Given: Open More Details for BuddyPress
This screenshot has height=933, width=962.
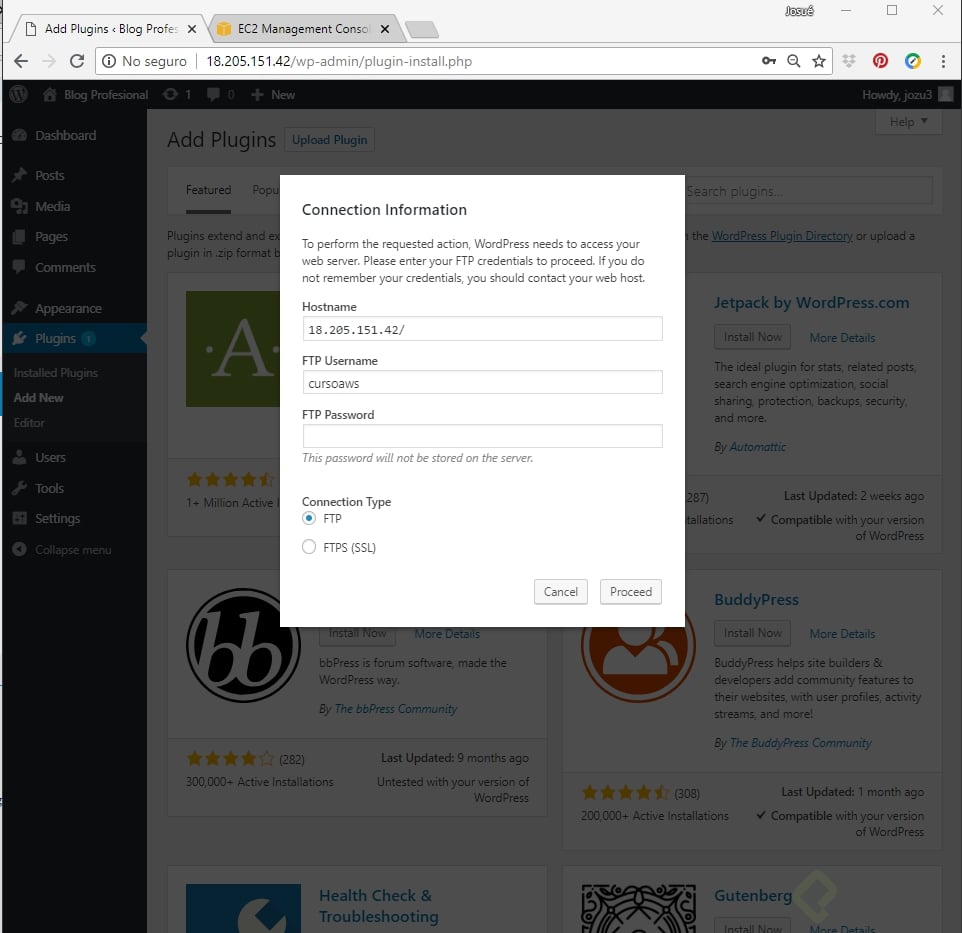Looking at the screenshot, I should click(x=842, y=634).
